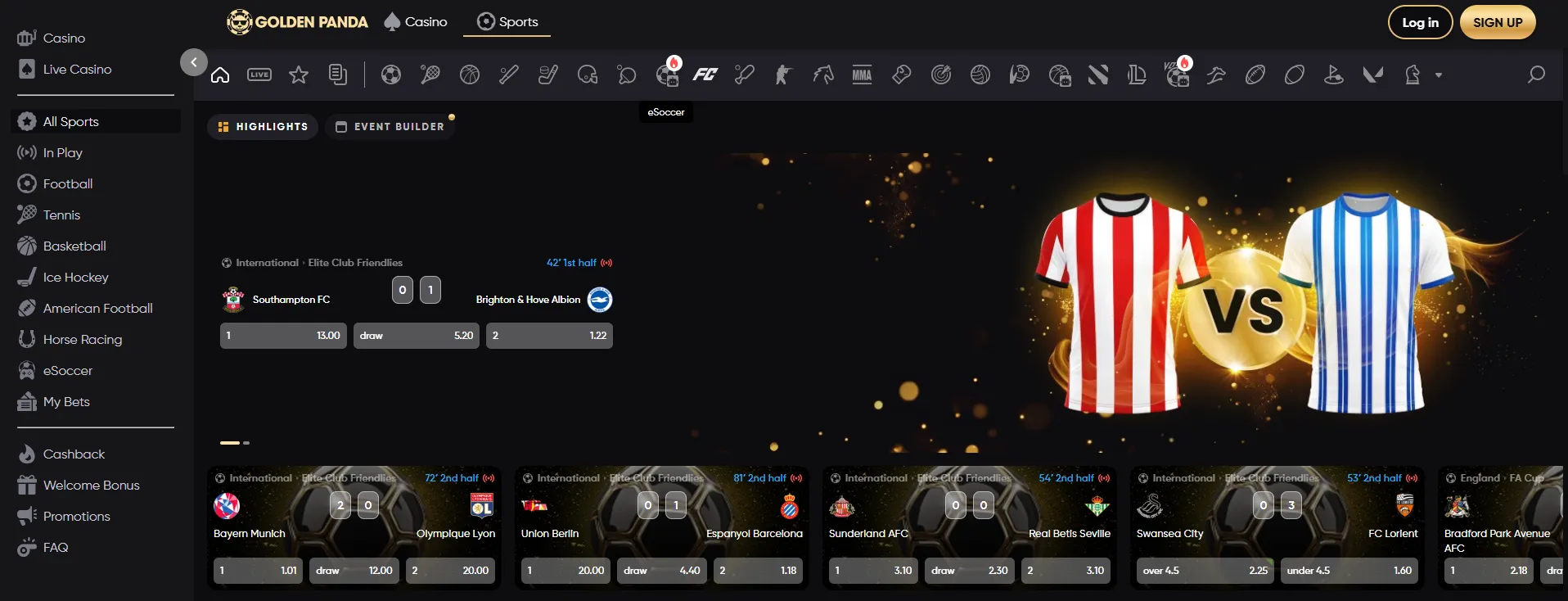This screenshot has height=601, width=1568.
Task: Select the basketball icon in top bar
Action: click(470, 75)
